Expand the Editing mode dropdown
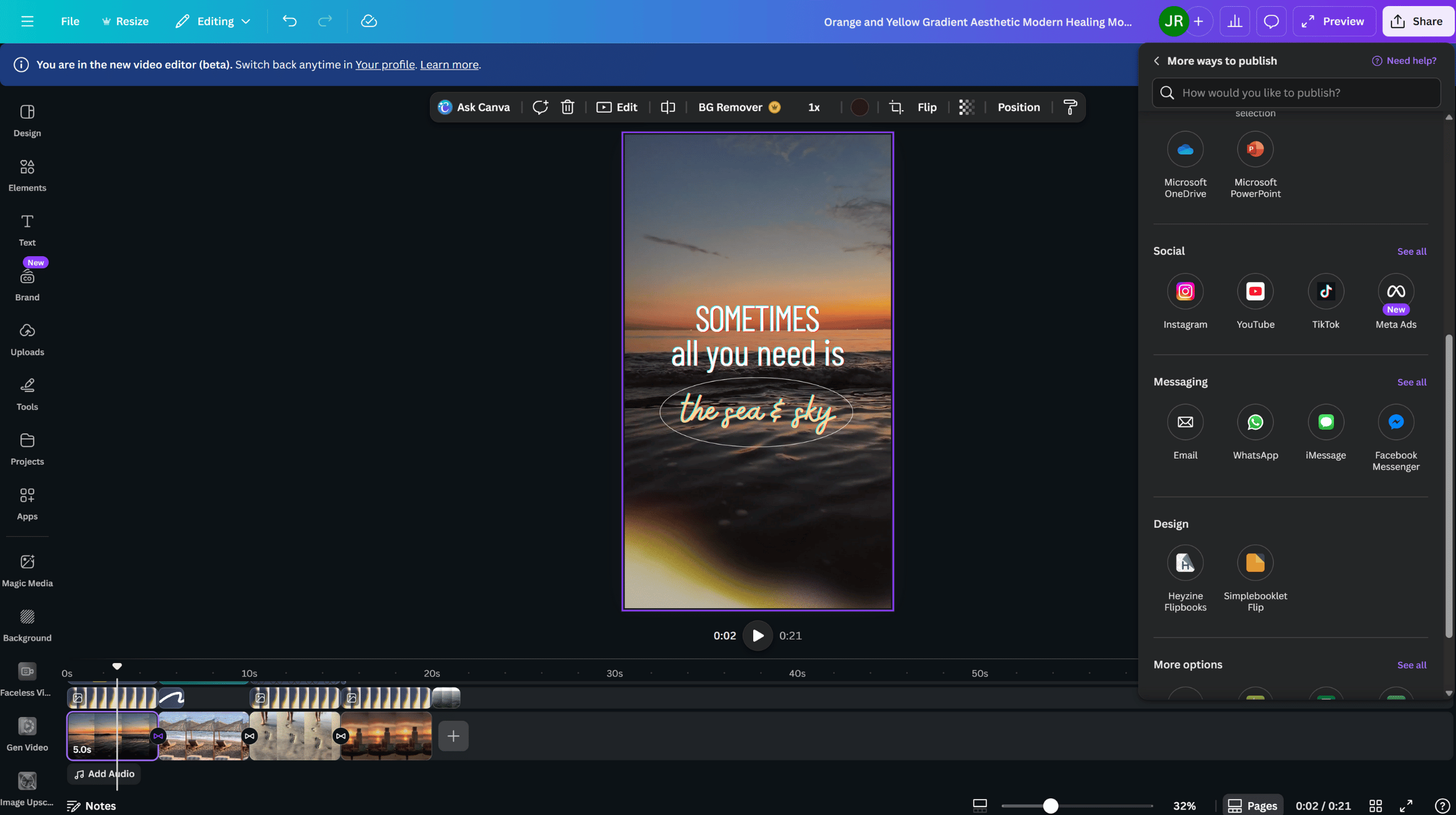The image size is (1456, 815). click(x=213, y=22)
